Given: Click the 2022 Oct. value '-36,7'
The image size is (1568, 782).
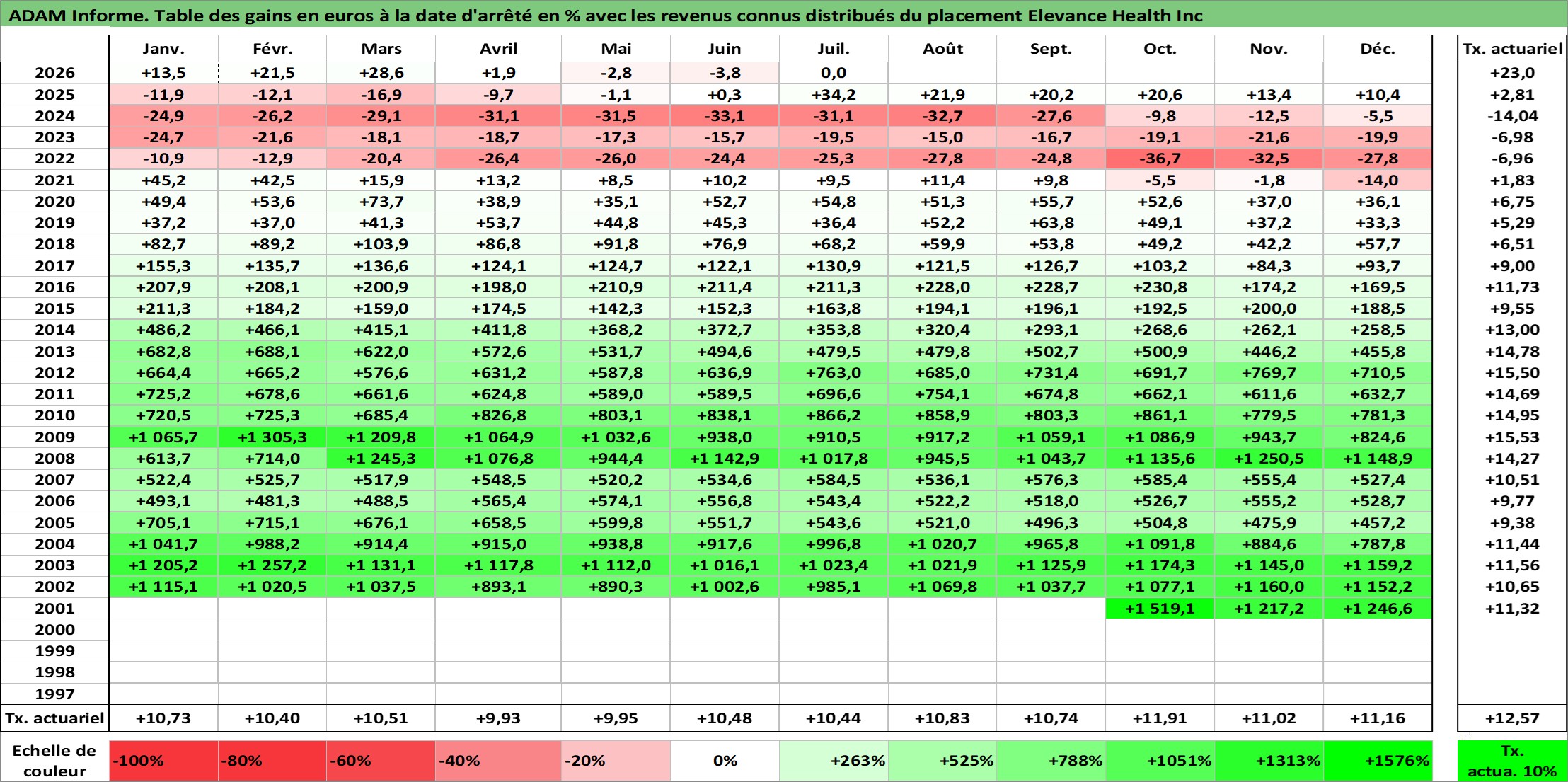Looking at the screenshot, I should (x=1160, y=159).
